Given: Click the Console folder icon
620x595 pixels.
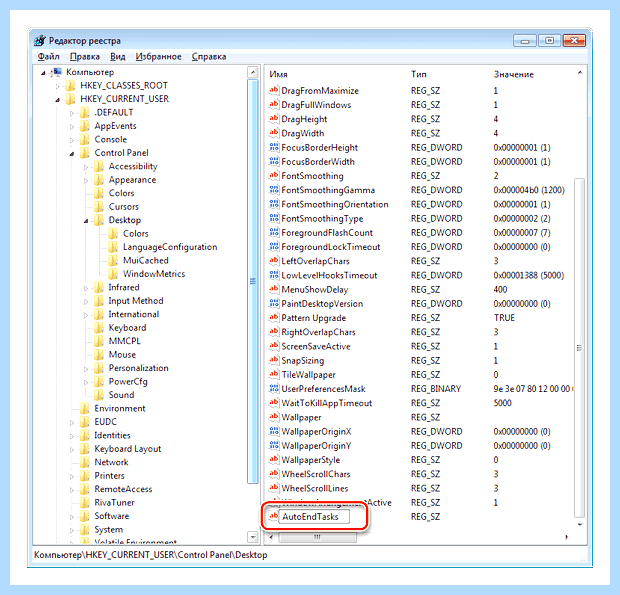Looking at the screenshot, I should [x=85, y=139].
